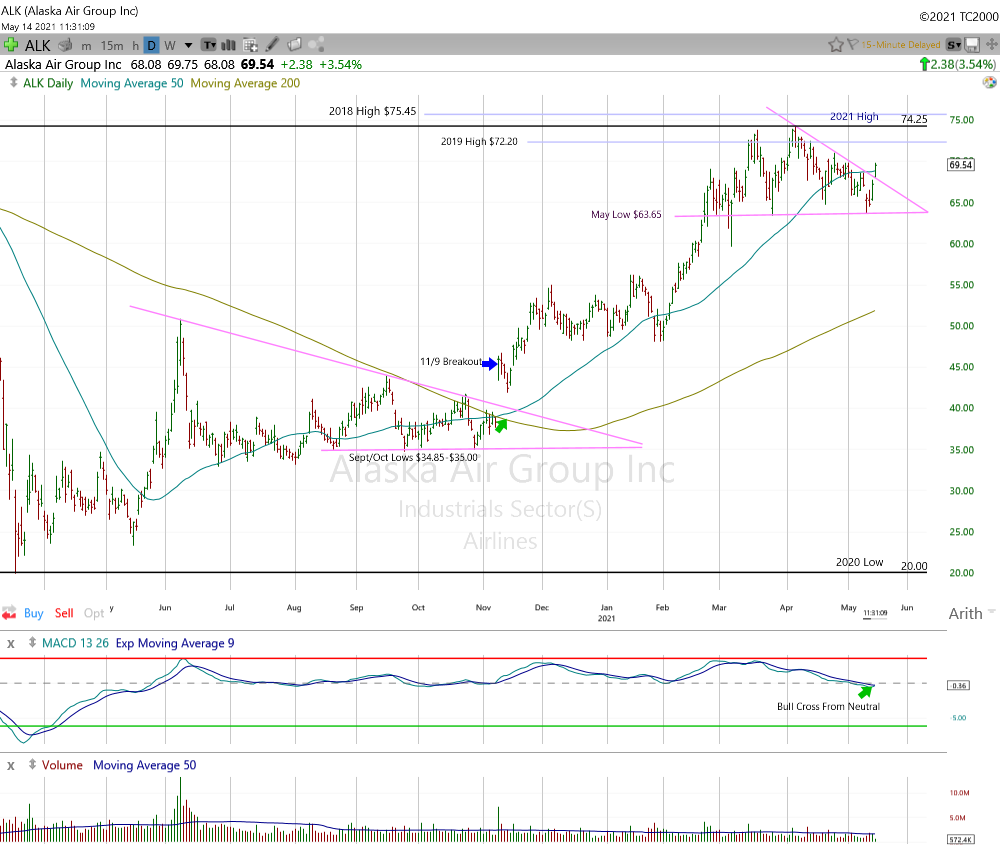Add ALK to favorites with star
This screenshot has width=1000, height=850.
pyautogui.click(x=835, y=45)
